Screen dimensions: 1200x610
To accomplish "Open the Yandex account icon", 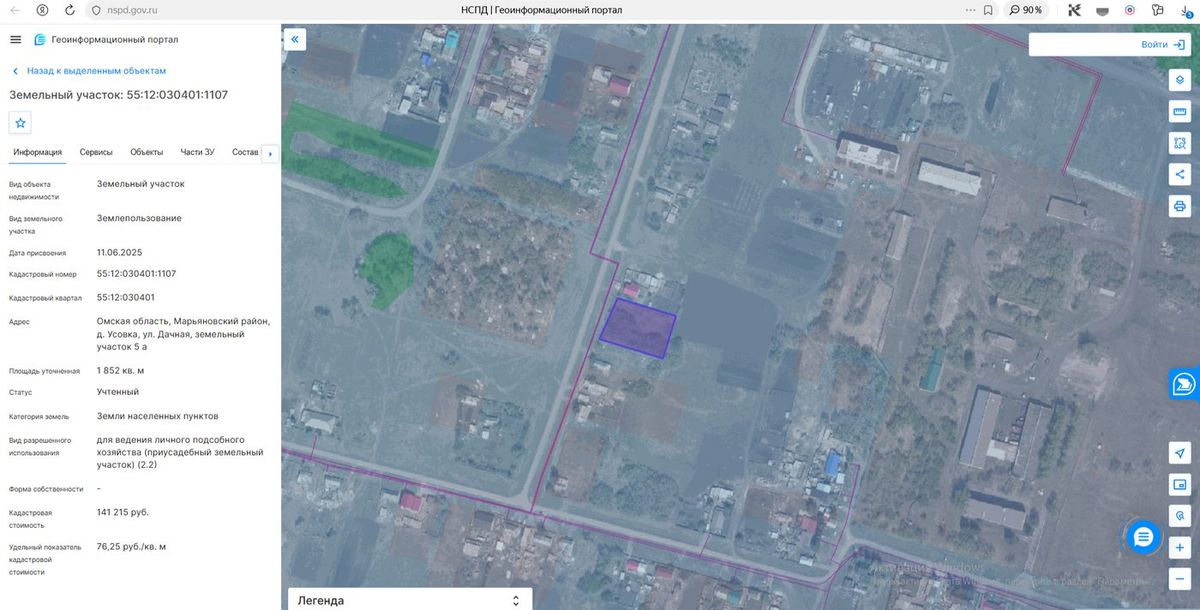I will tap(42, 10).
